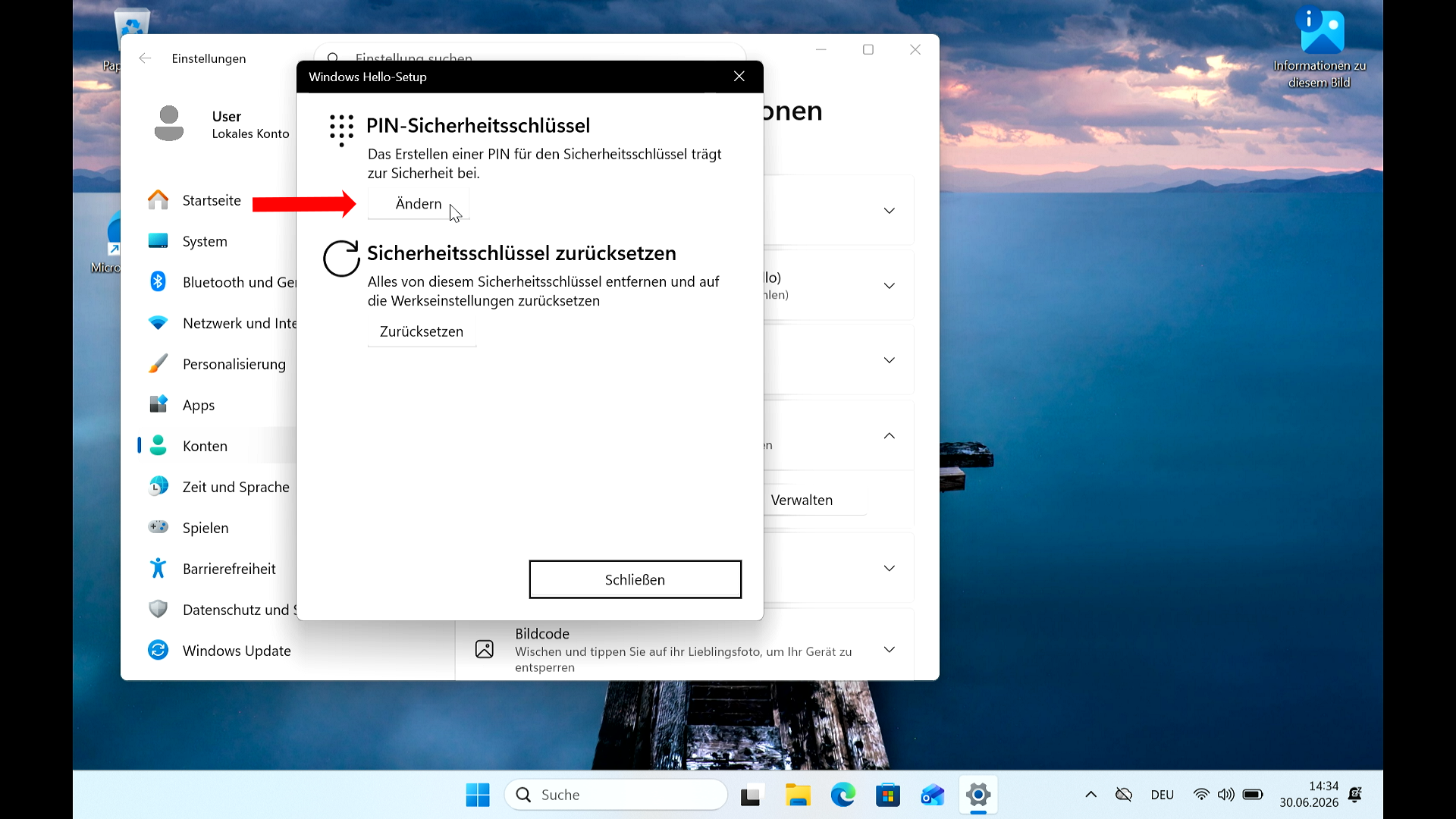Screen dimensions: 1456x819
Task: Select Personalisierung in the sidebar
Action: pyautogui.click(x=234, y=364)
